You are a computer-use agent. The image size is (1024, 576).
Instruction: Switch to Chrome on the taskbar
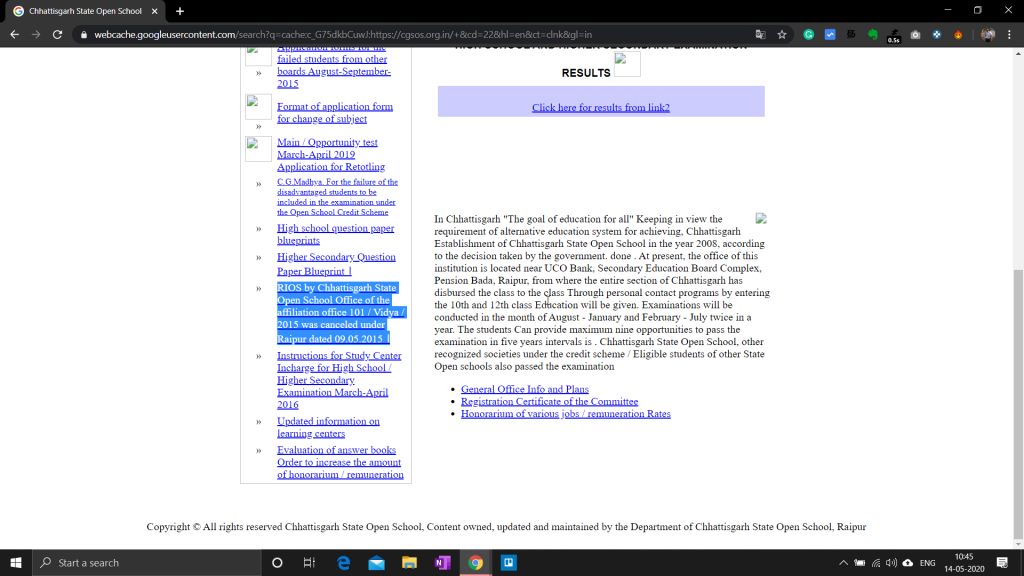pyautogui.click(x=475, y=562)
